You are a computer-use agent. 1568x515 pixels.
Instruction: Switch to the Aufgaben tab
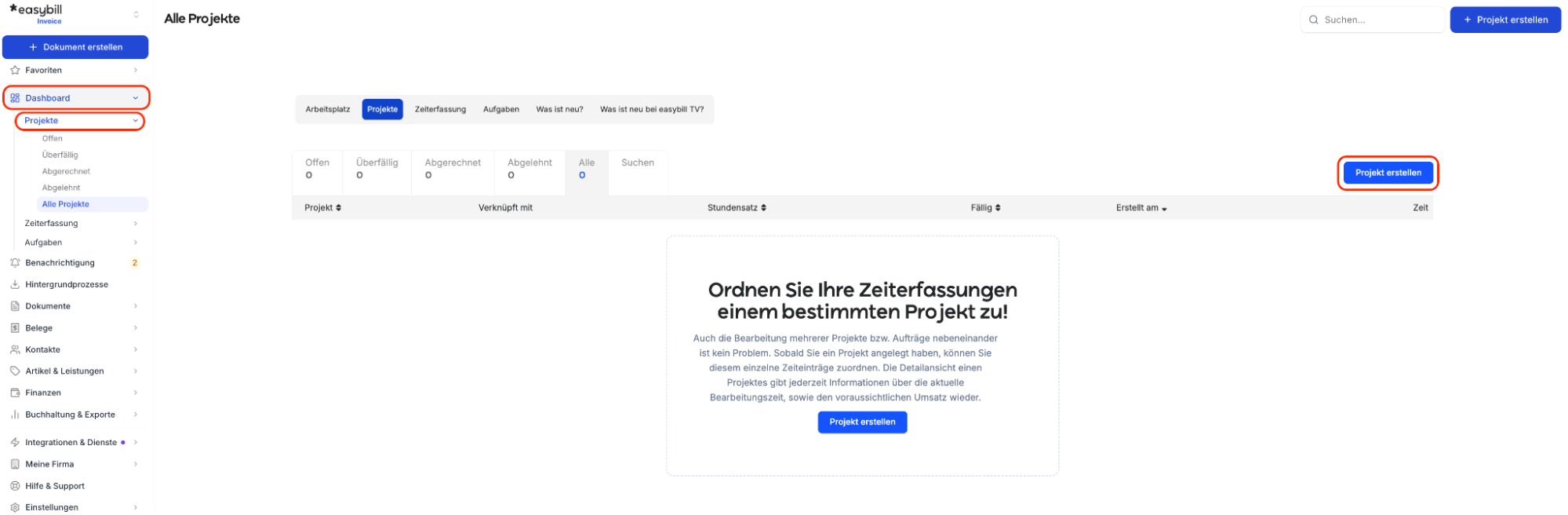pos(501,109)
